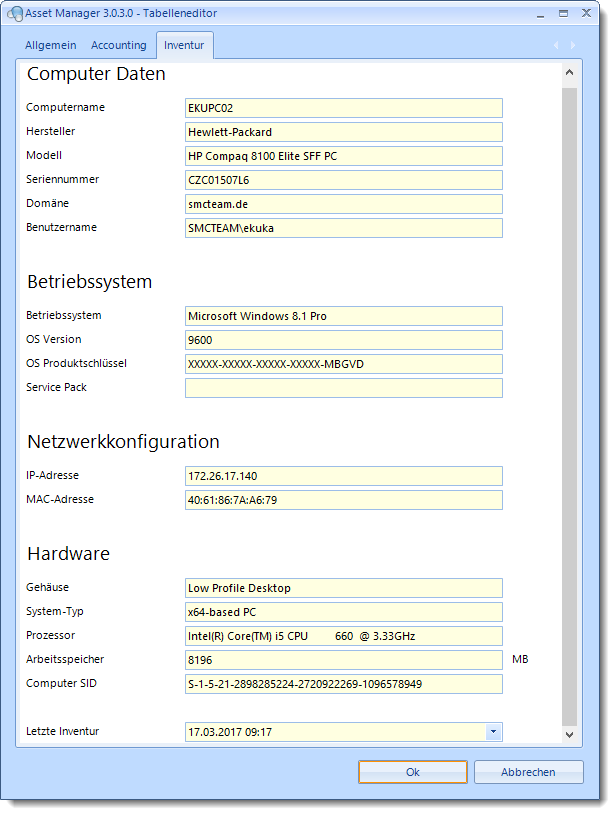Click the MB unit label
The height and width of the screenshot is (815, 615).
tap(520, 659)
